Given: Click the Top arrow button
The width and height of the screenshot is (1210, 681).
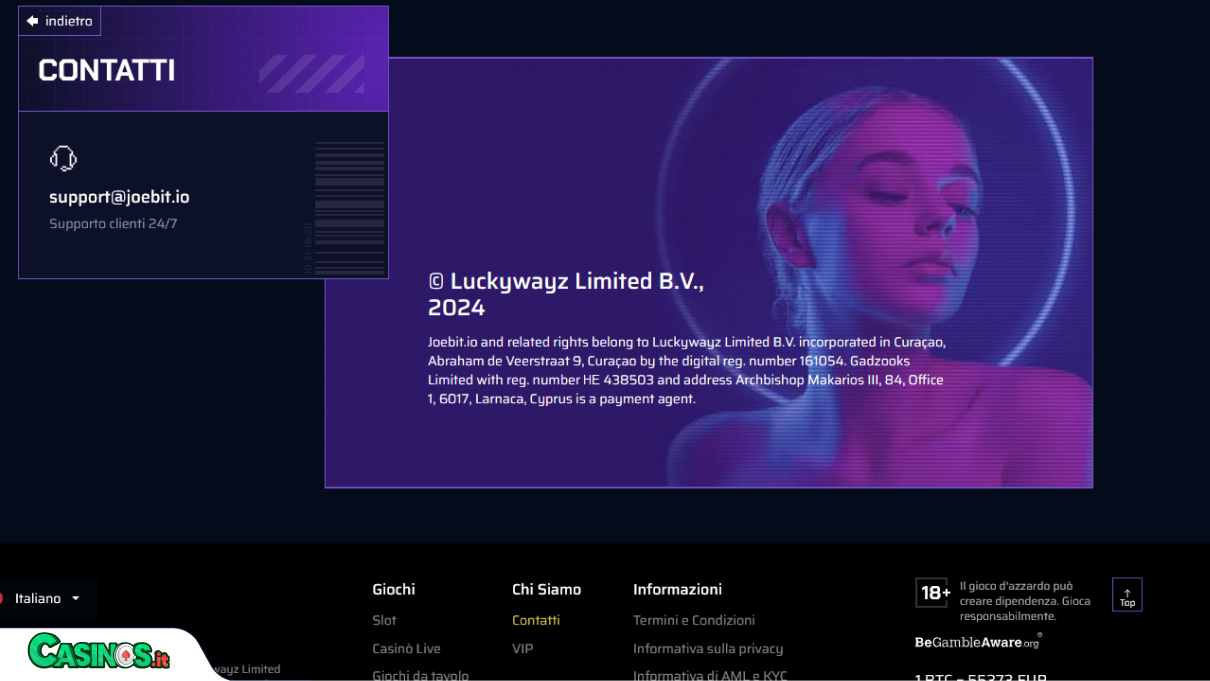Looking at the screenshot, I should pos(1127,595).
